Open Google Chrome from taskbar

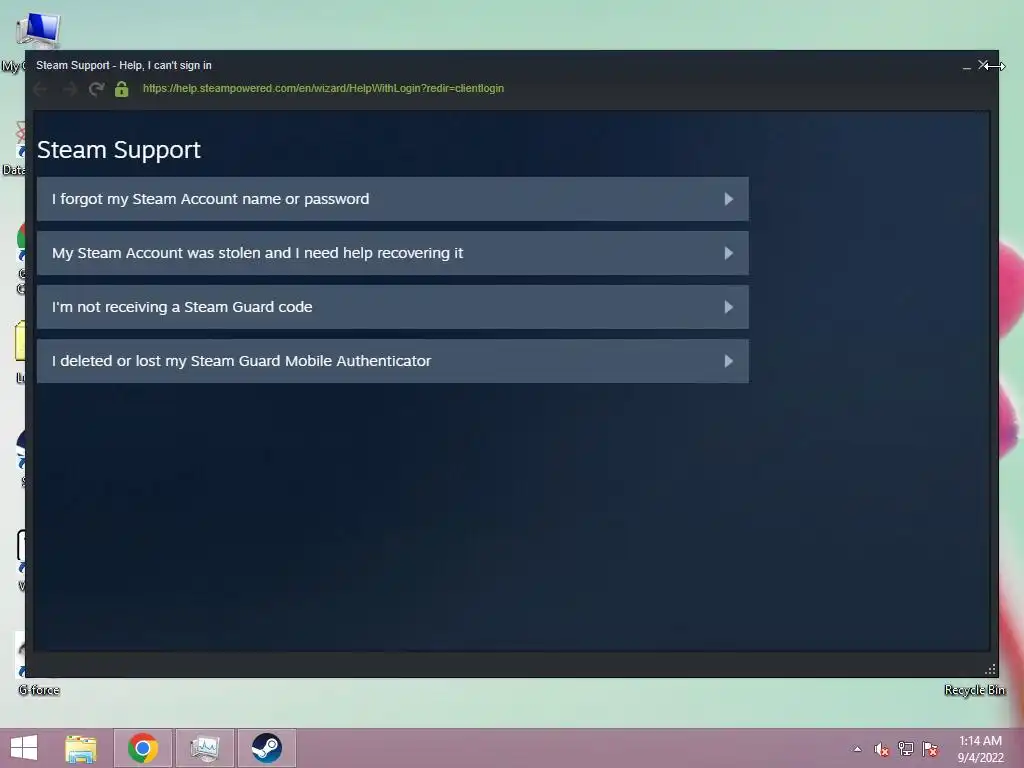point(143,748)
